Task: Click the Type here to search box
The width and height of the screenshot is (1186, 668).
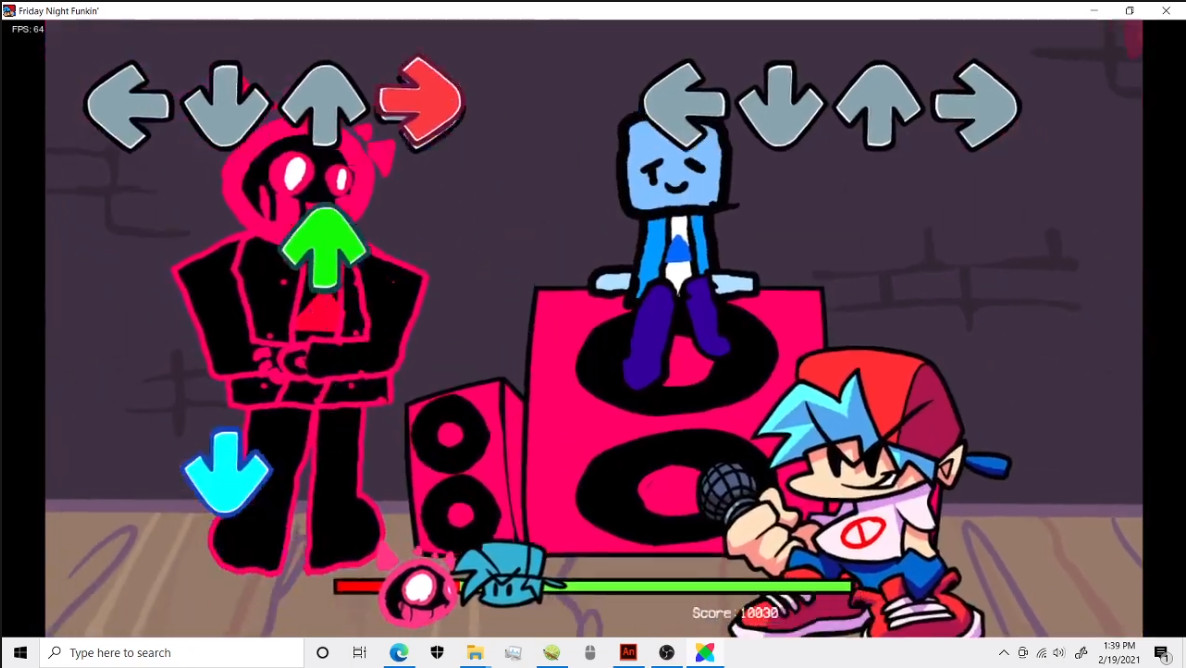Action: pos(172,652)
